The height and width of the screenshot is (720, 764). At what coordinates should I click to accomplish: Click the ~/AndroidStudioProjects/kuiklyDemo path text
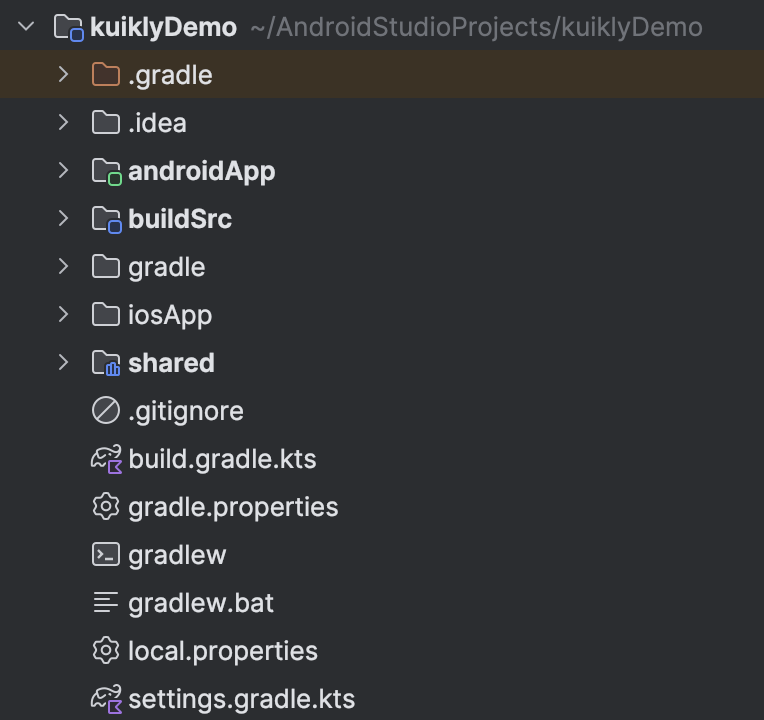click(x=477, y=27)
